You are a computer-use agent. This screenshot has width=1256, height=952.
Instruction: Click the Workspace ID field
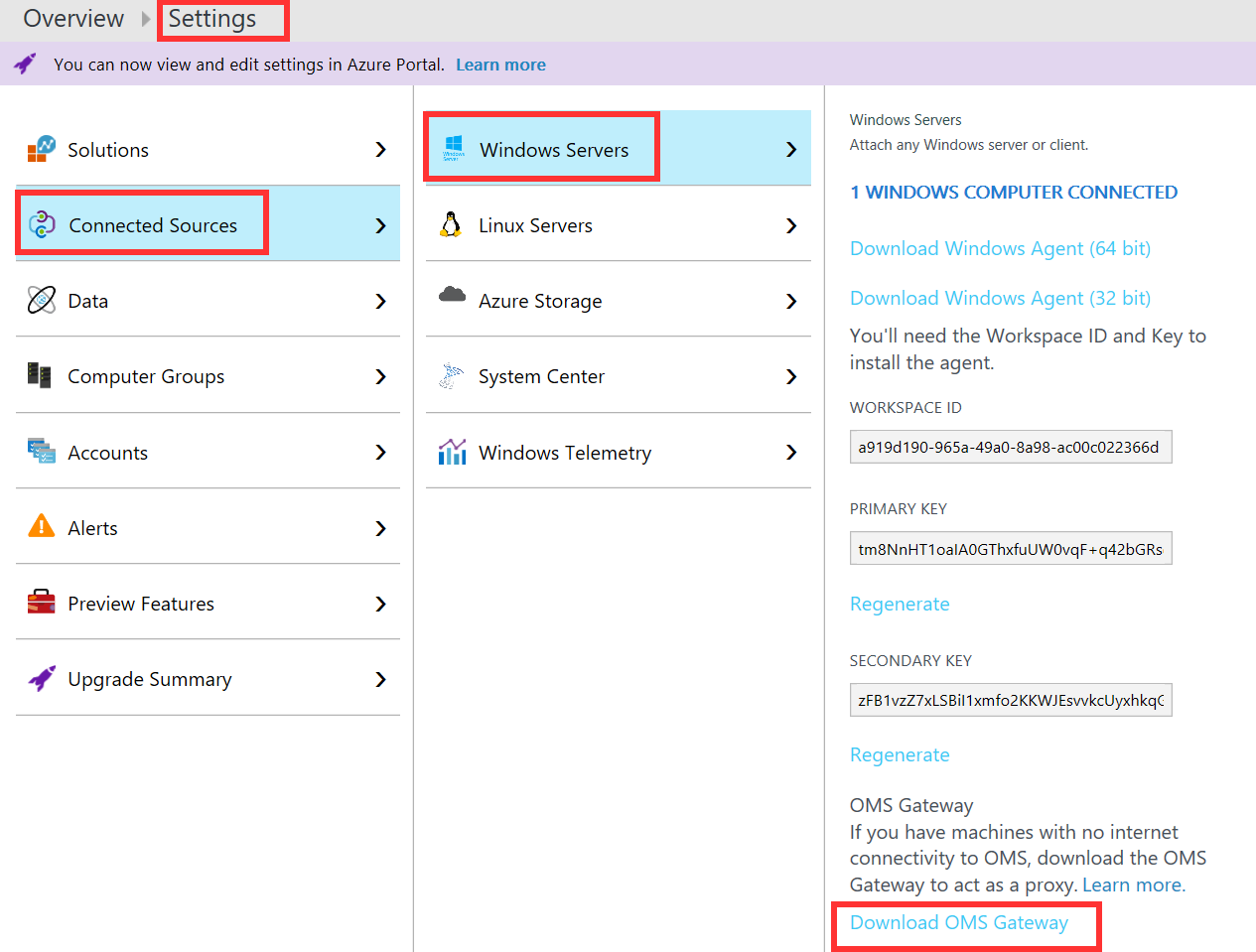pyautogui.click(x=1011, y=447)
